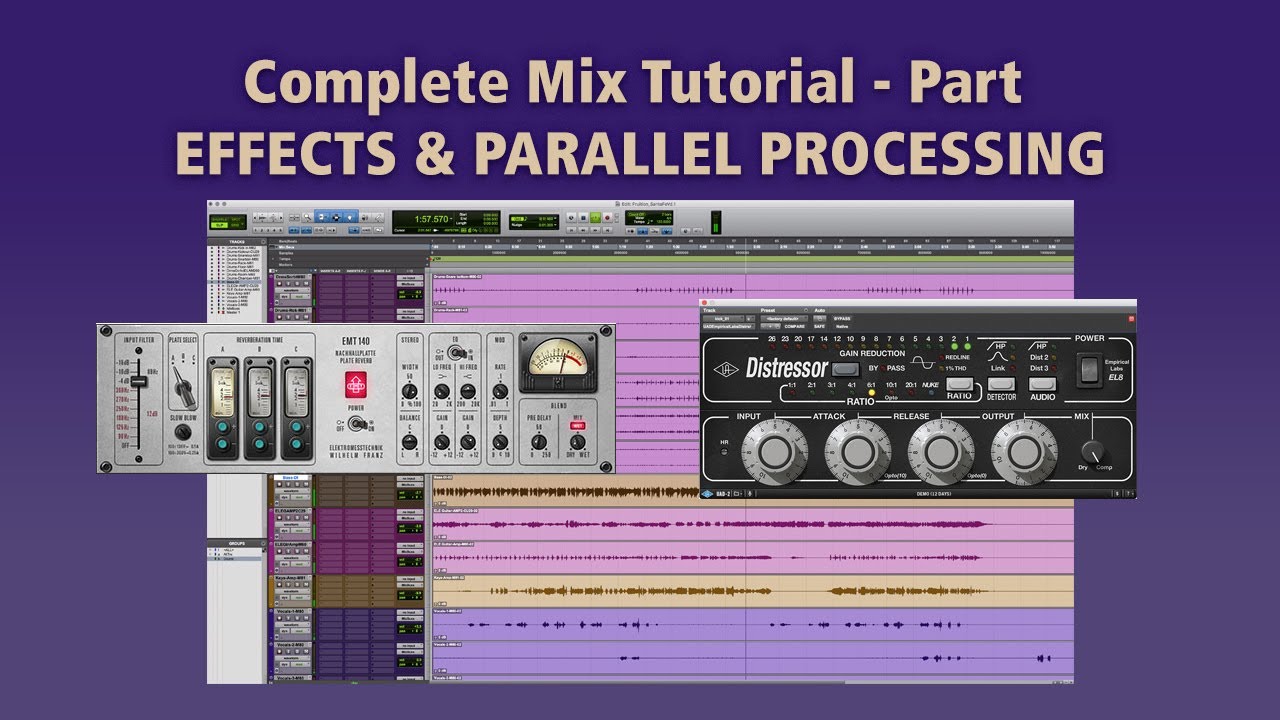Click the Distressor Input knob
Viewport: 1280px width, 720px height.
775,452
